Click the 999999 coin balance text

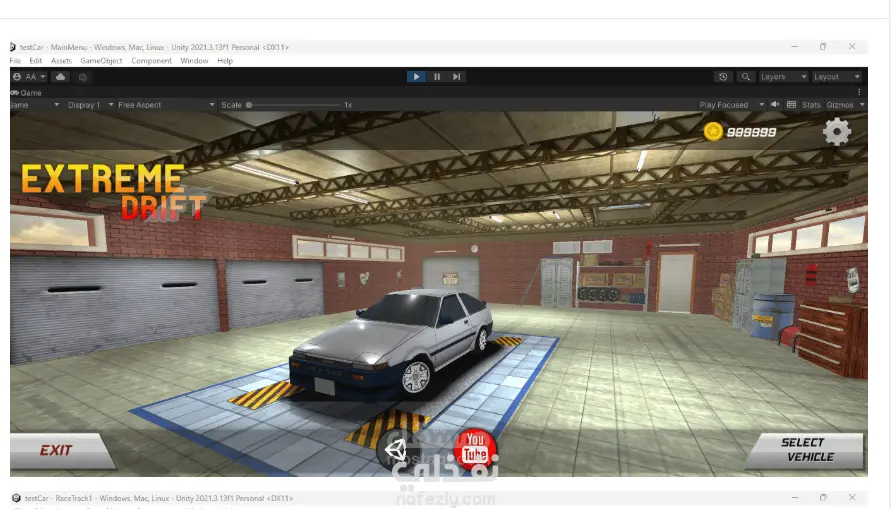click(x=752, y=132)
